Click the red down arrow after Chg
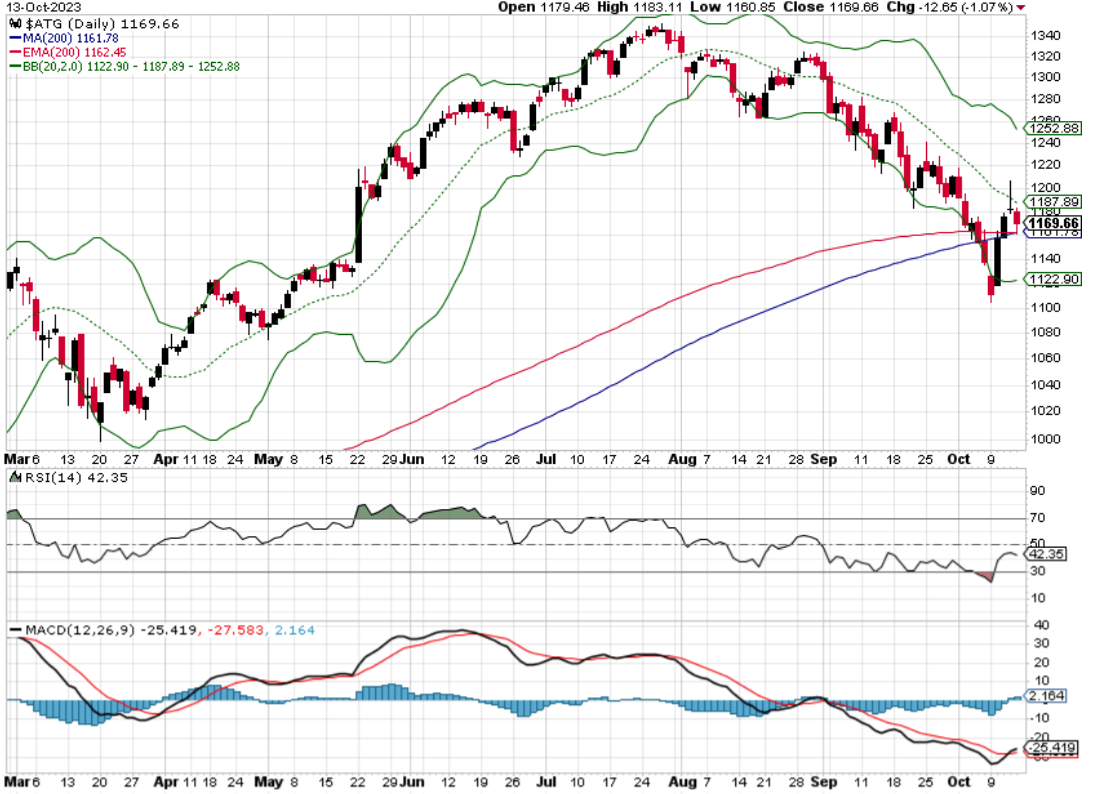The image size is (1099, 794). 1020,7
